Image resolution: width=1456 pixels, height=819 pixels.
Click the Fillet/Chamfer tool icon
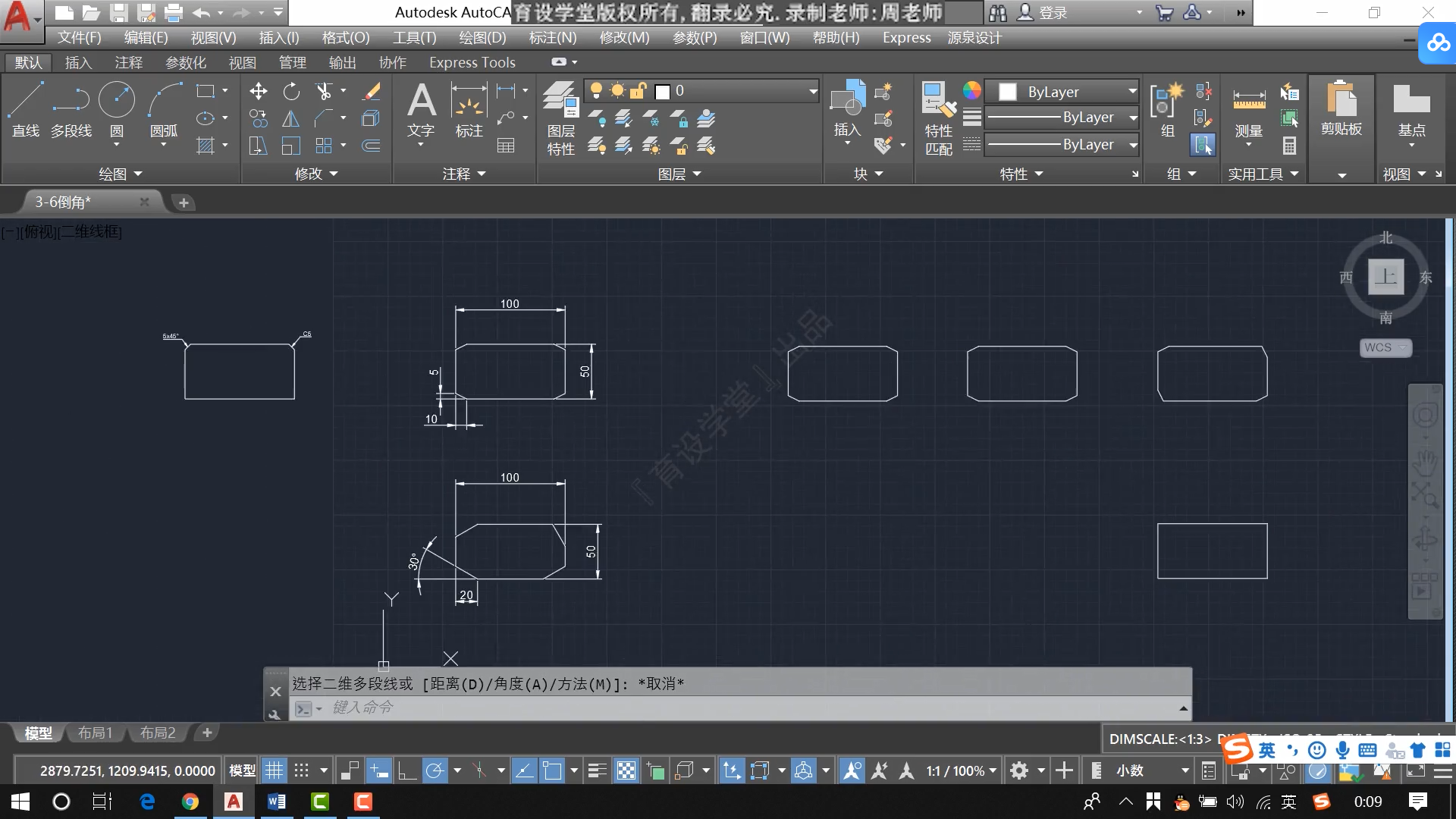[x=325, y=119]
